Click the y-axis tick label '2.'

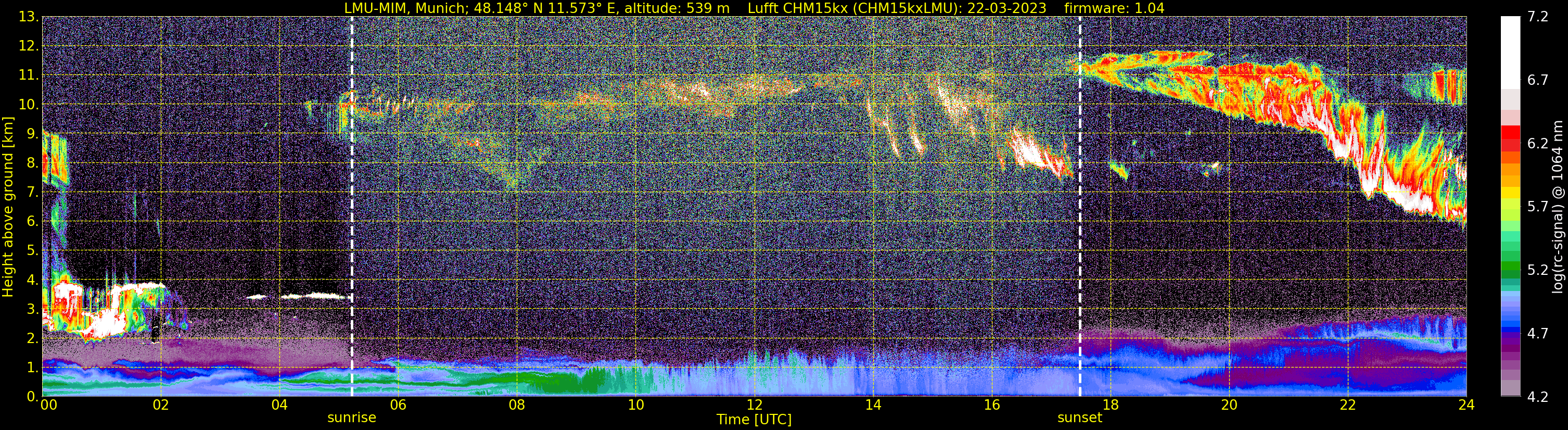point(33,338)
